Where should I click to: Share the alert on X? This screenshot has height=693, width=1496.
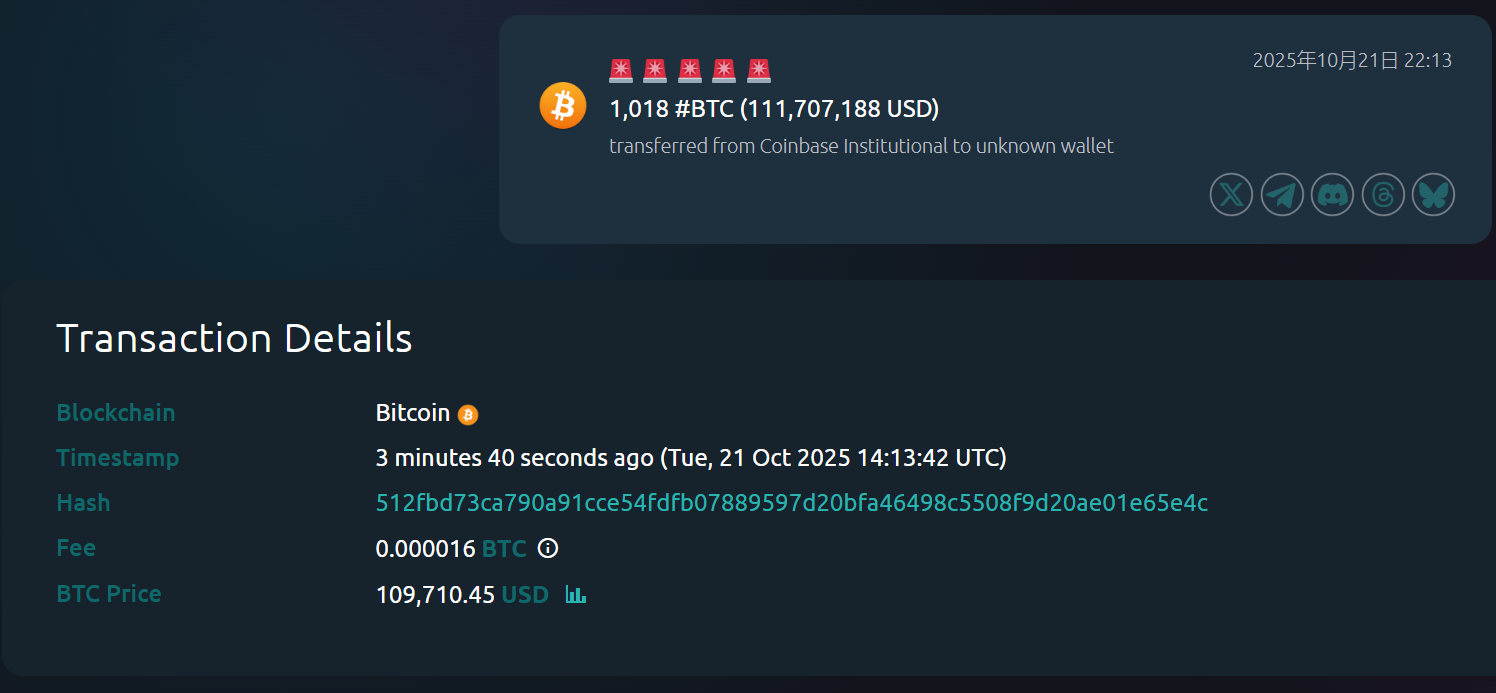(x=1231, y=194)
